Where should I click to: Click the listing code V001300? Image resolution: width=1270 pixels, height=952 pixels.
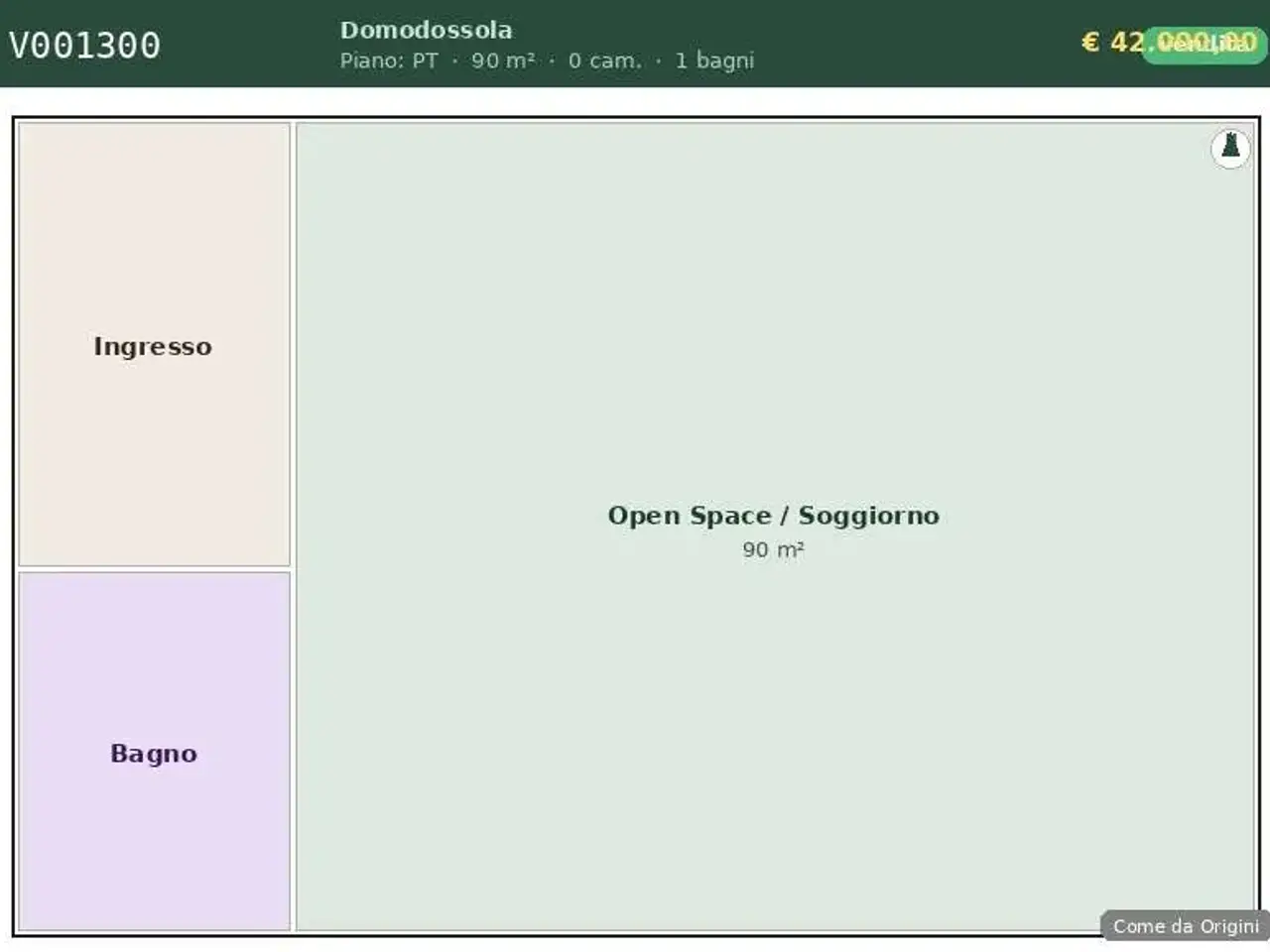[x=84, y=45]
